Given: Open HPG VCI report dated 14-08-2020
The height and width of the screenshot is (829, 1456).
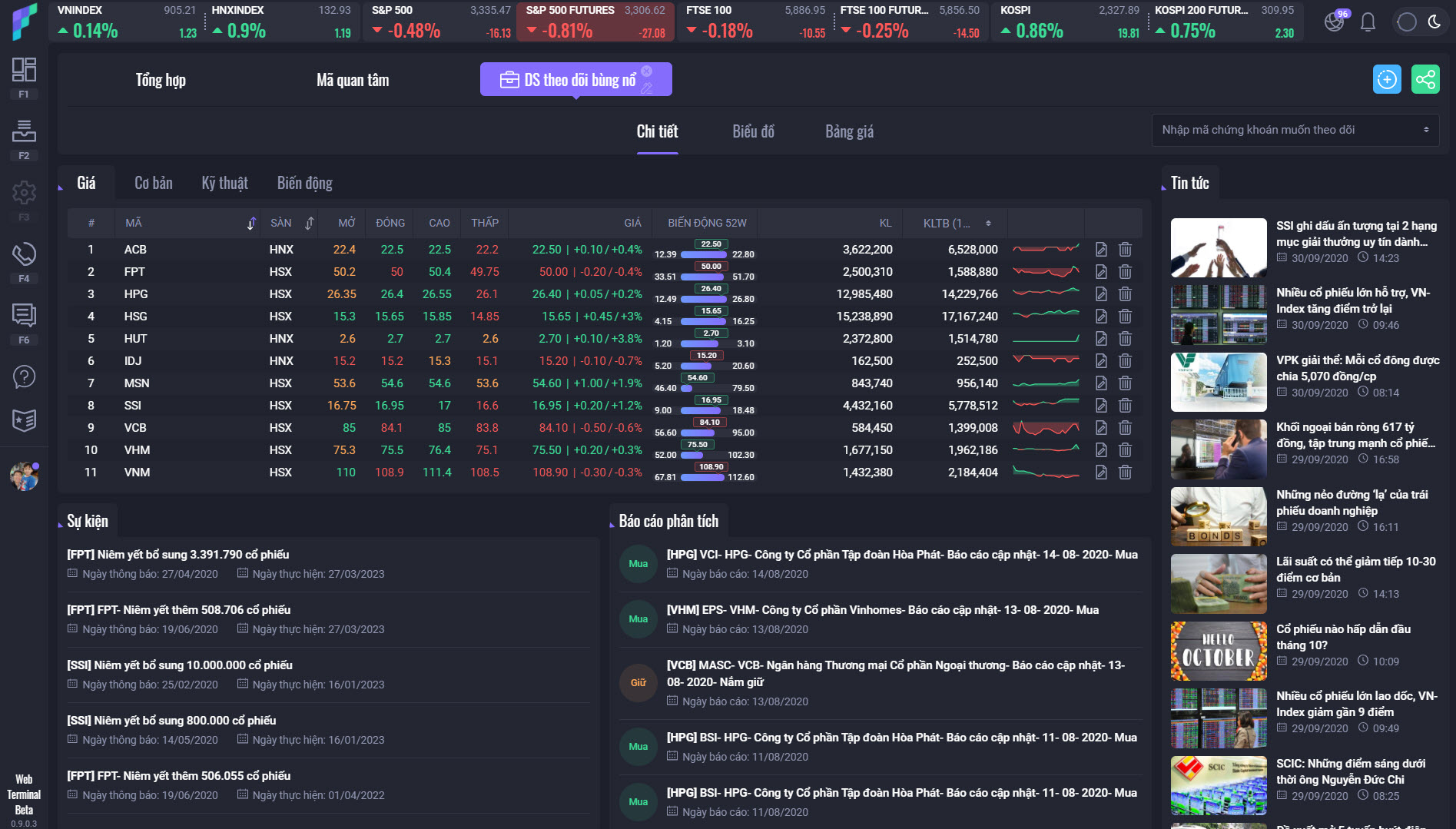Looking at the screenshot, I should (x=901, y=555).
